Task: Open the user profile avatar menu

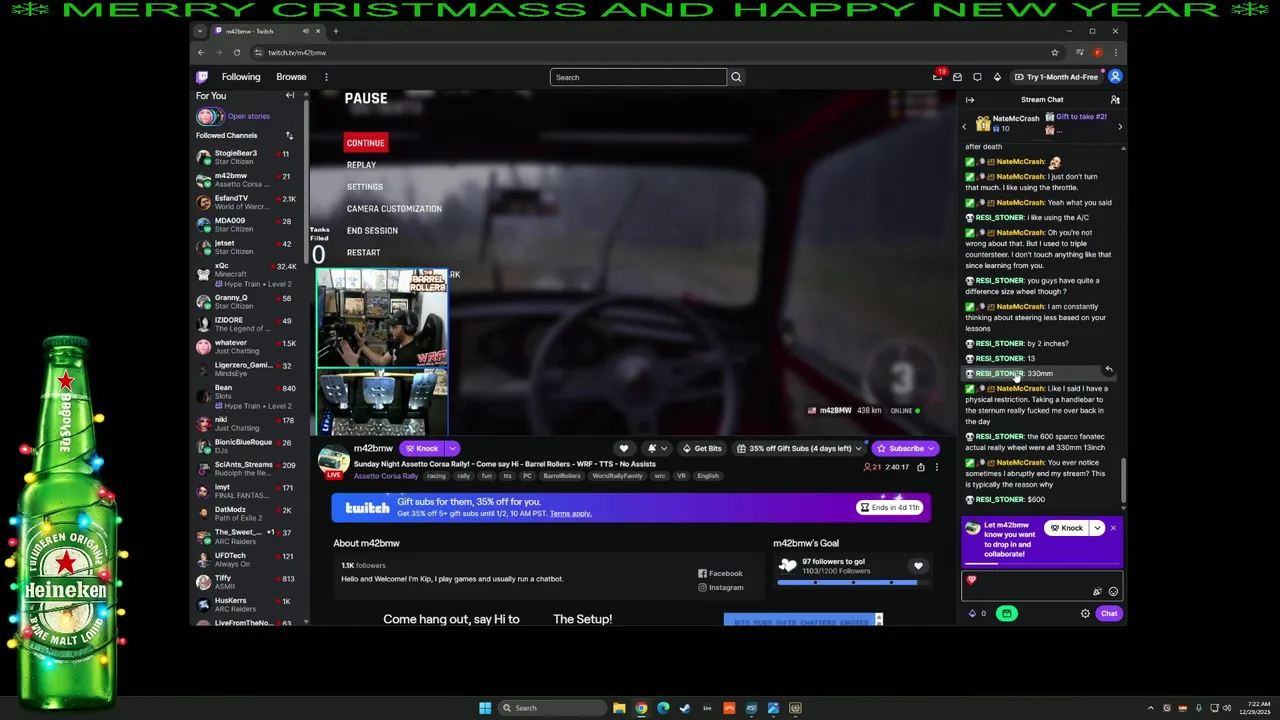Action: coord(1115,77)
